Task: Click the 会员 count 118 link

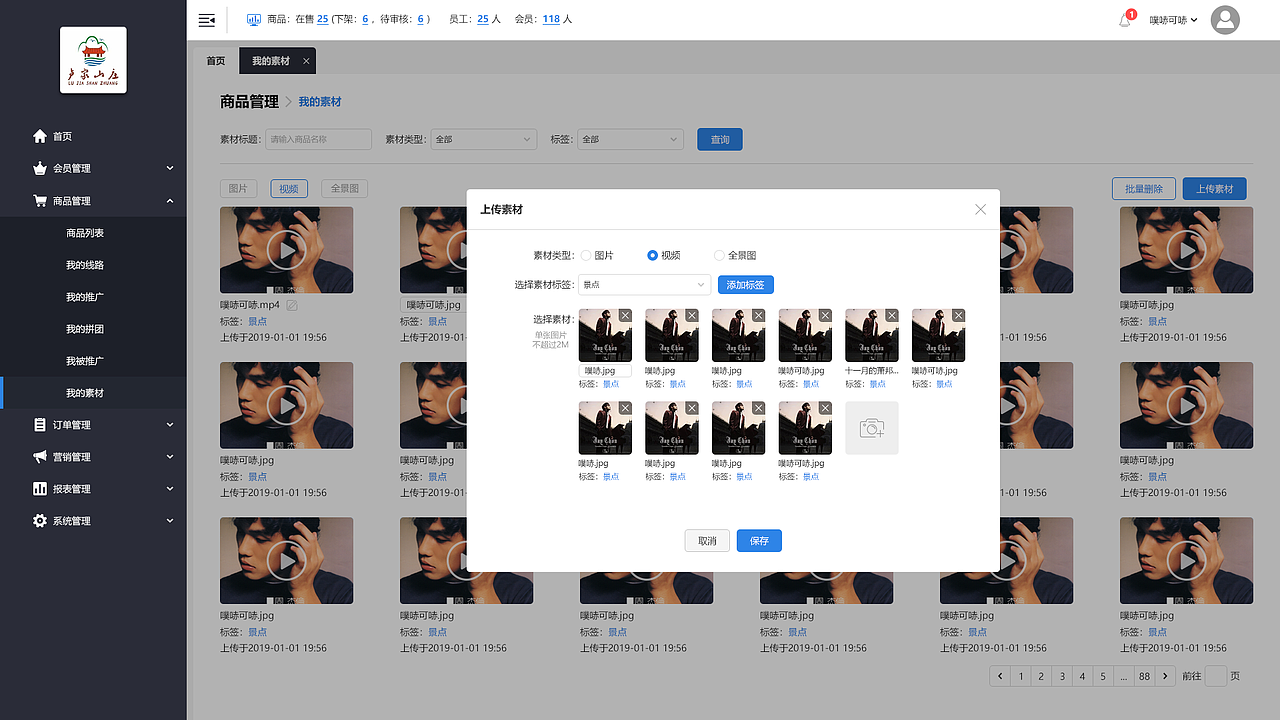Action: click(x=551, y=20)
